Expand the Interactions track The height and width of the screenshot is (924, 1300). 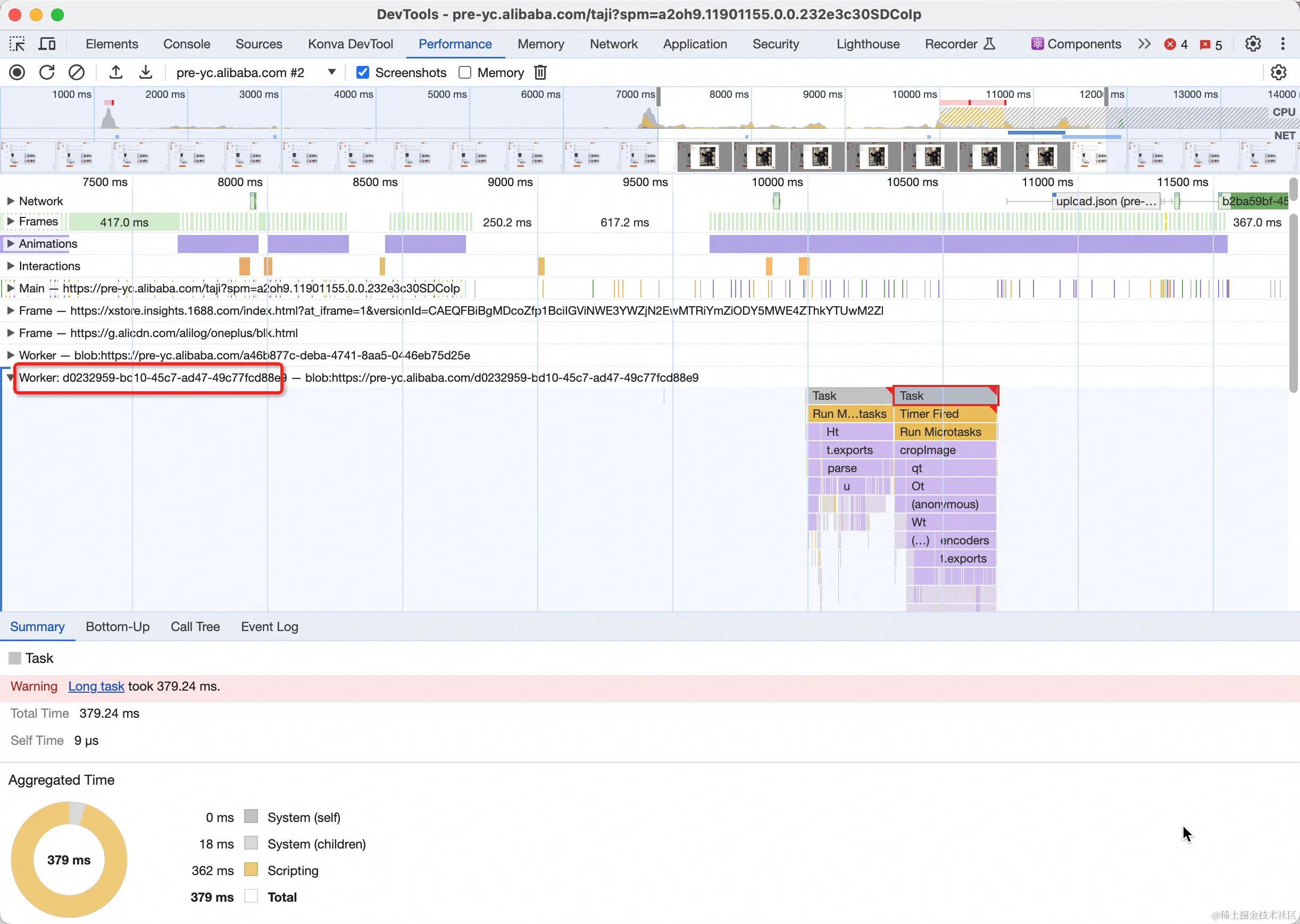pos(10,266)
